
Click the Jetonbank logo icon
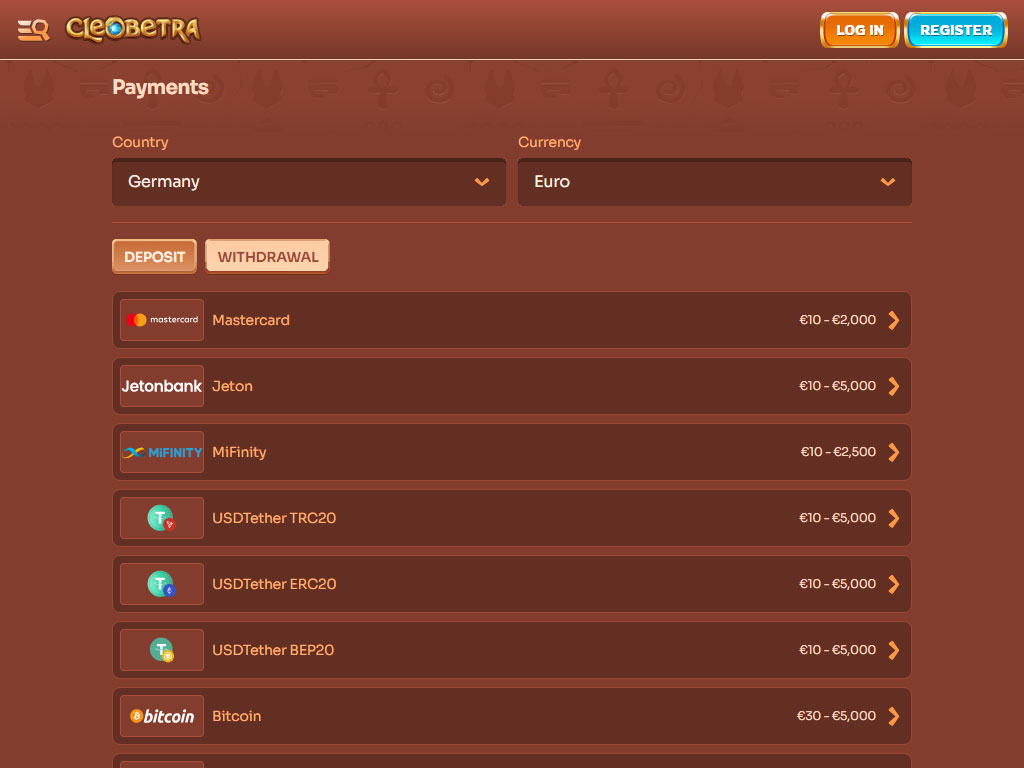[x=162, y=386]
